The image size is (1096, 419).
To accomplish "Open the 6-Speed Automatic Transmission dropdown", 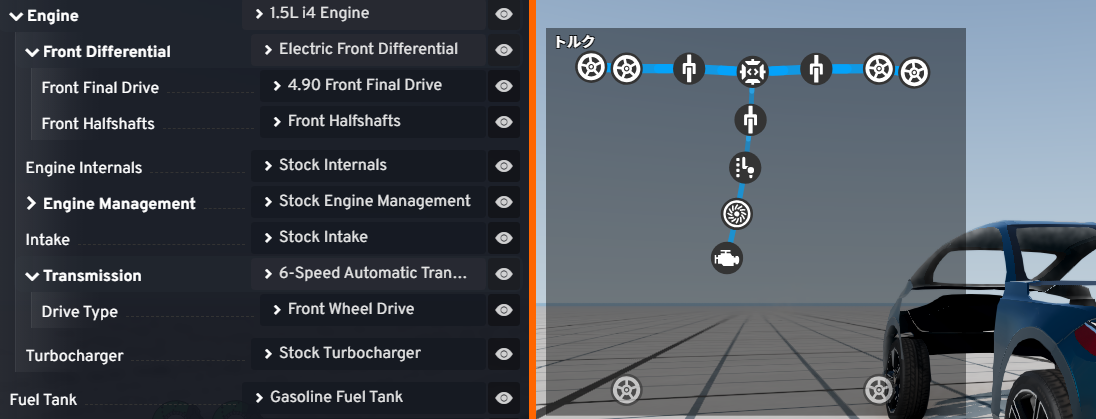I will pos(368,274).
